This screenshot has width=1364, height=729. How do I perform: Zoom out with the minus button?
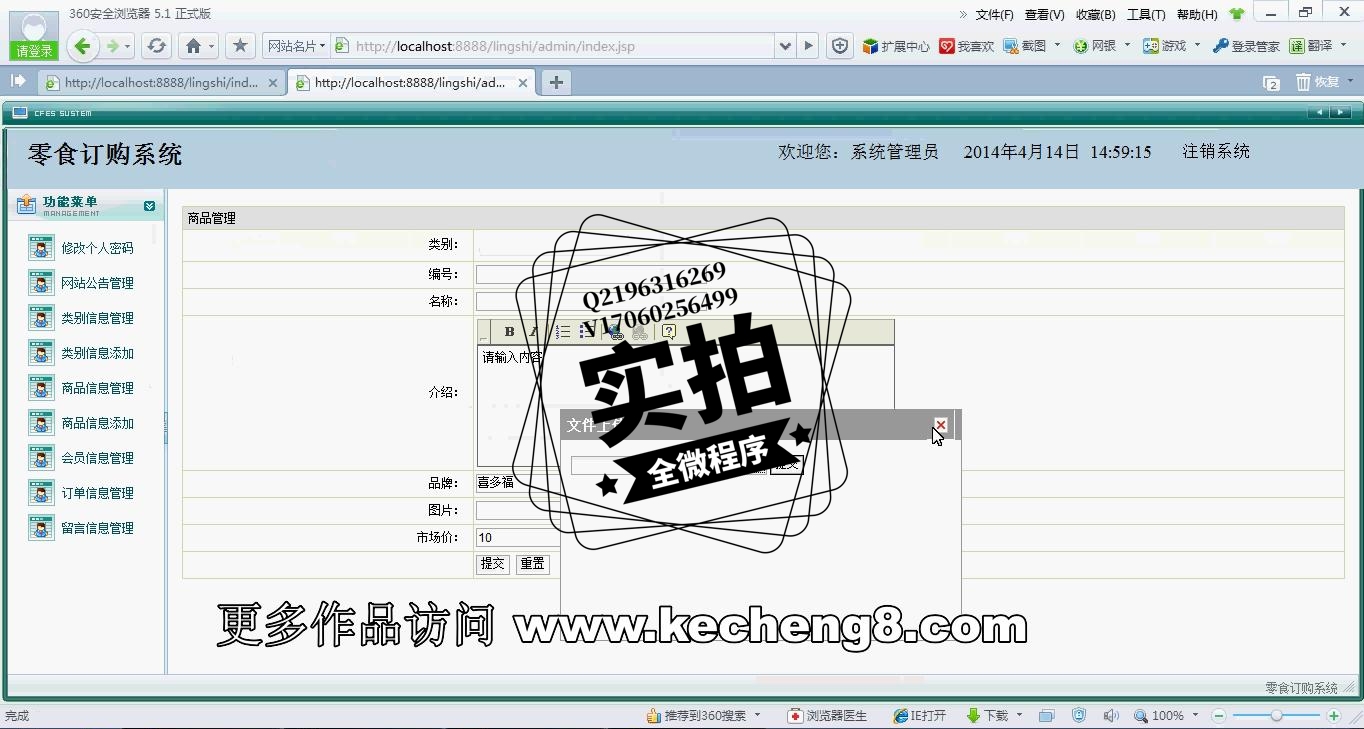tap(1219, 716)
